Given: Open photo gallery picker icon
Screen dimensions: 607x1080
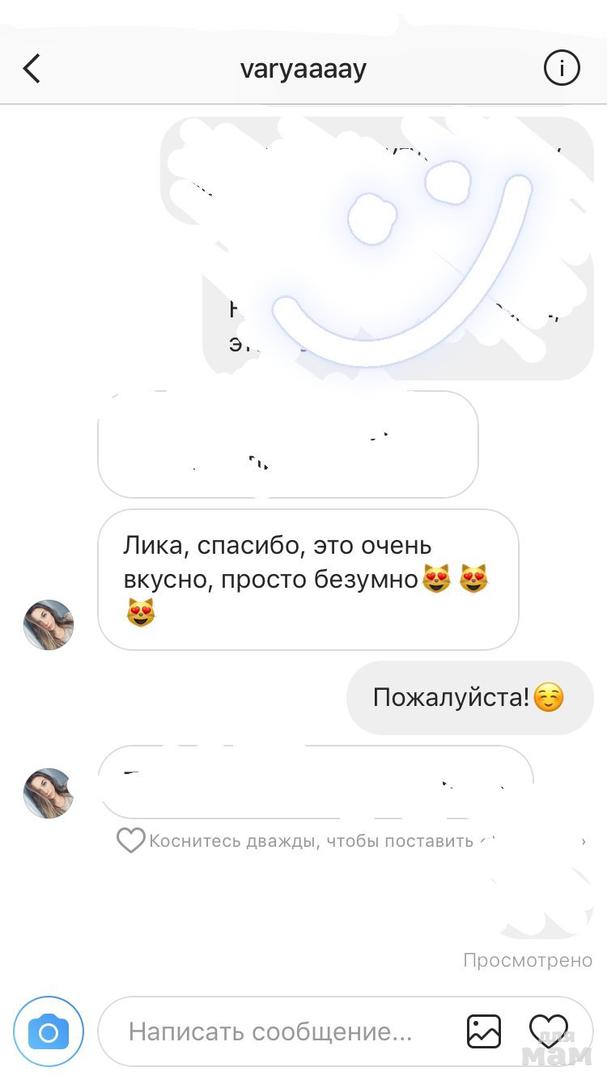Looking at the screenshot, I should pos(484,1031).
